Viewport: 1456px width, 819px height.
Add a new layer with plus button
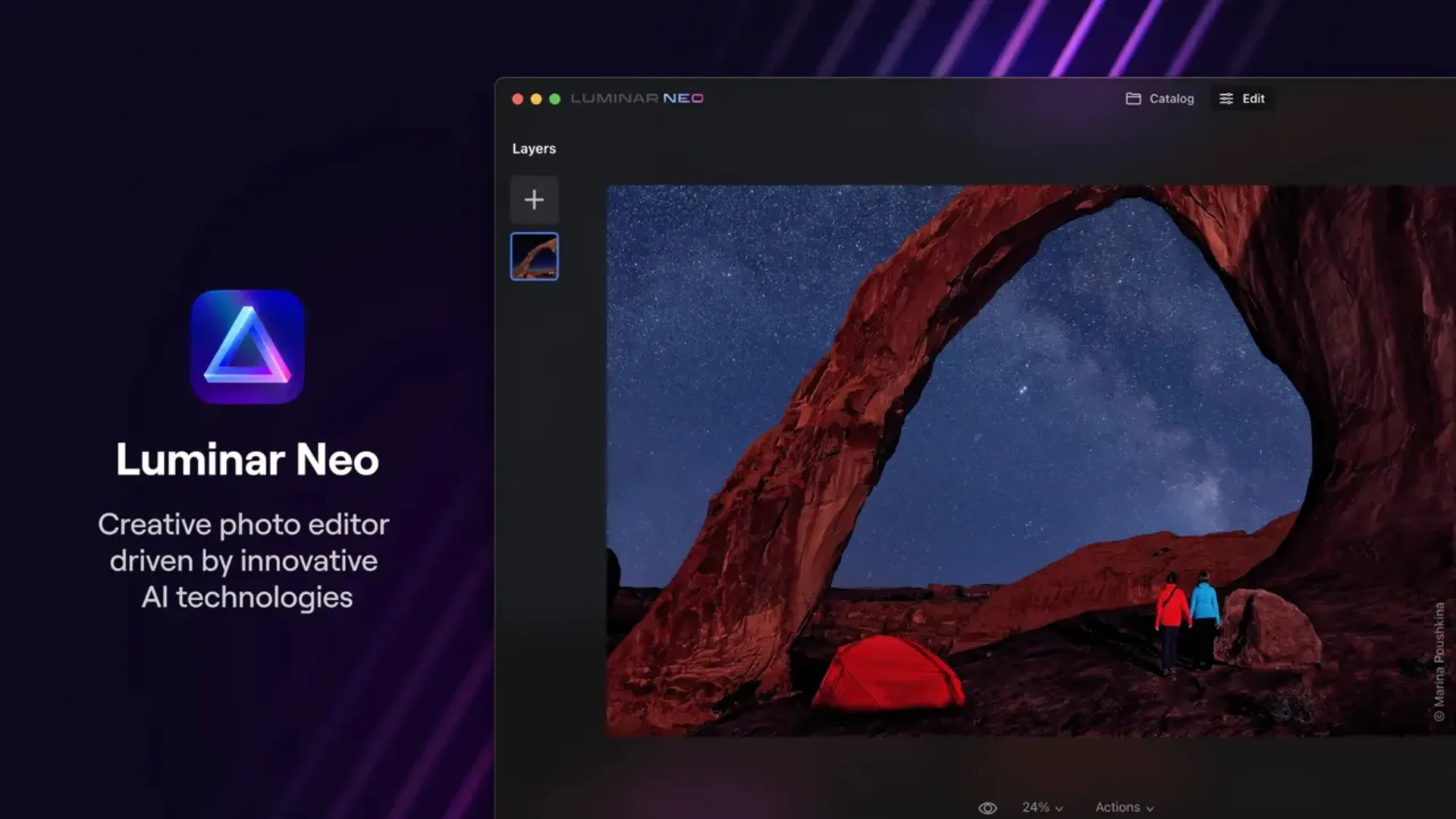(x=534, y=199)
